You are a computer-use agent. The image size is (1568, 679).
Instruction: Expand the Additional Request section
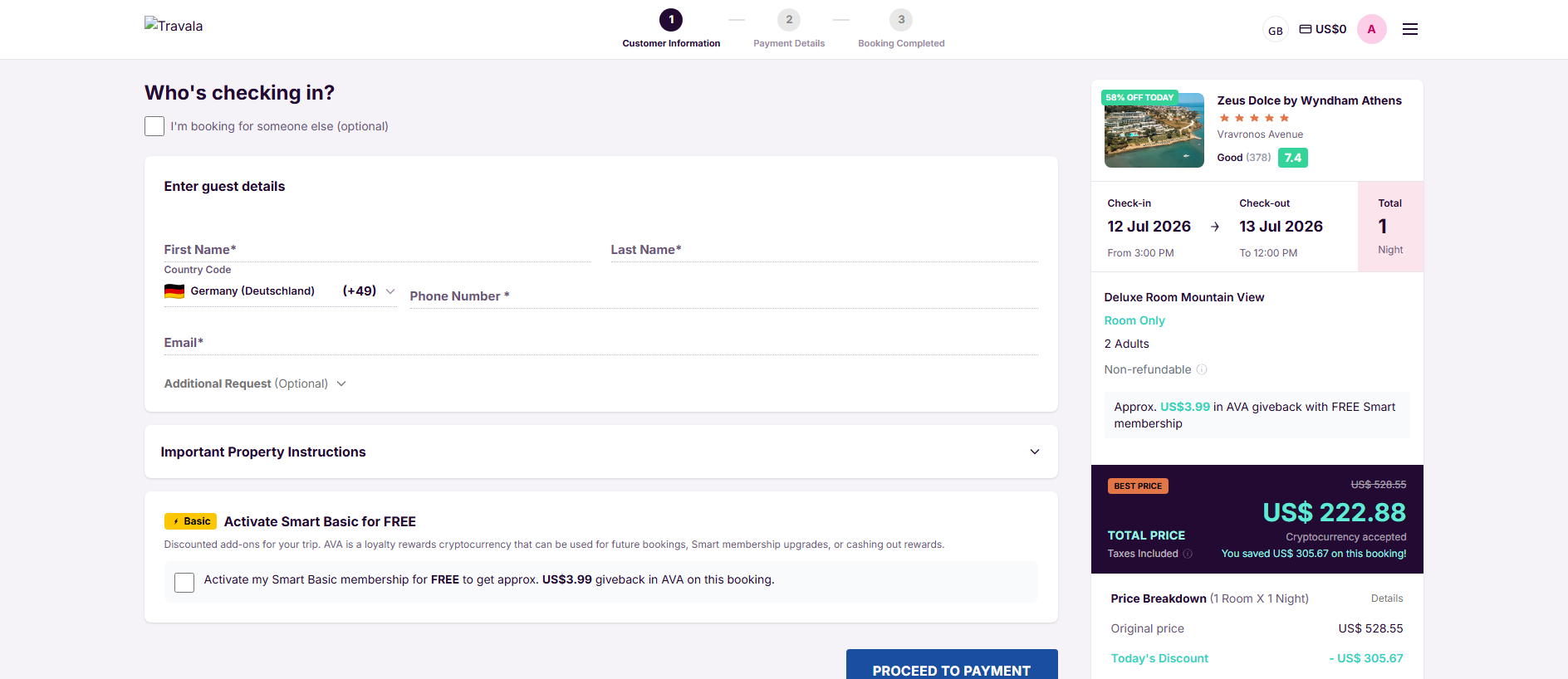click(255, 383)
